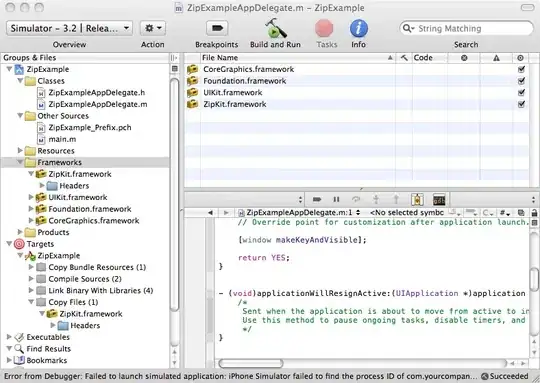
Task: Uncheck the CoreGraphics.framework target checkbox
Action: (521, 69)
